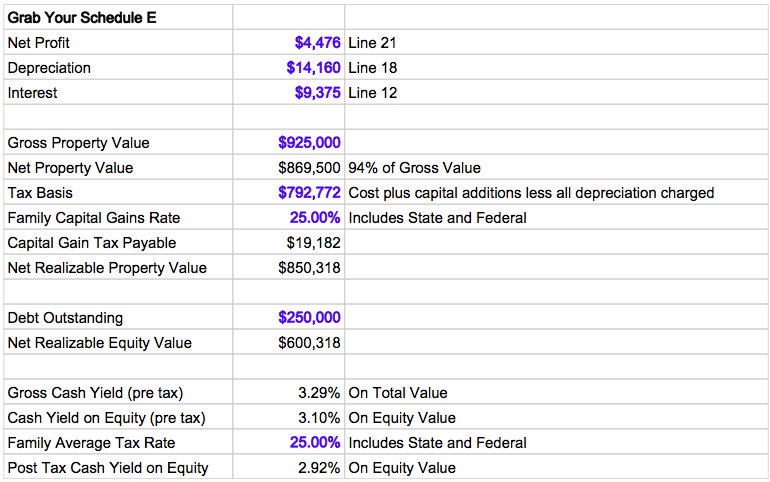770x482 pixels.
Task: Click the '94% of Gross Value' note
Action: click(414, 168)
